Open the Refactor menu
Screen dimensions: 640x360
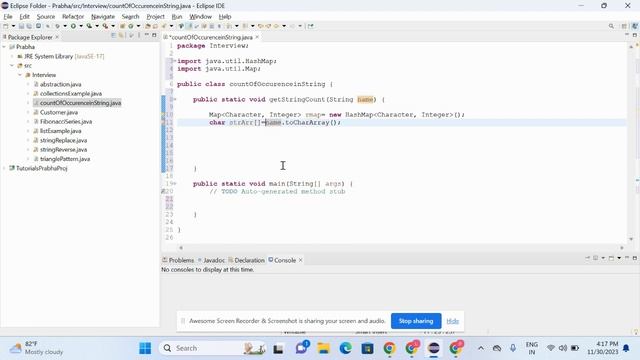point(73,17)
